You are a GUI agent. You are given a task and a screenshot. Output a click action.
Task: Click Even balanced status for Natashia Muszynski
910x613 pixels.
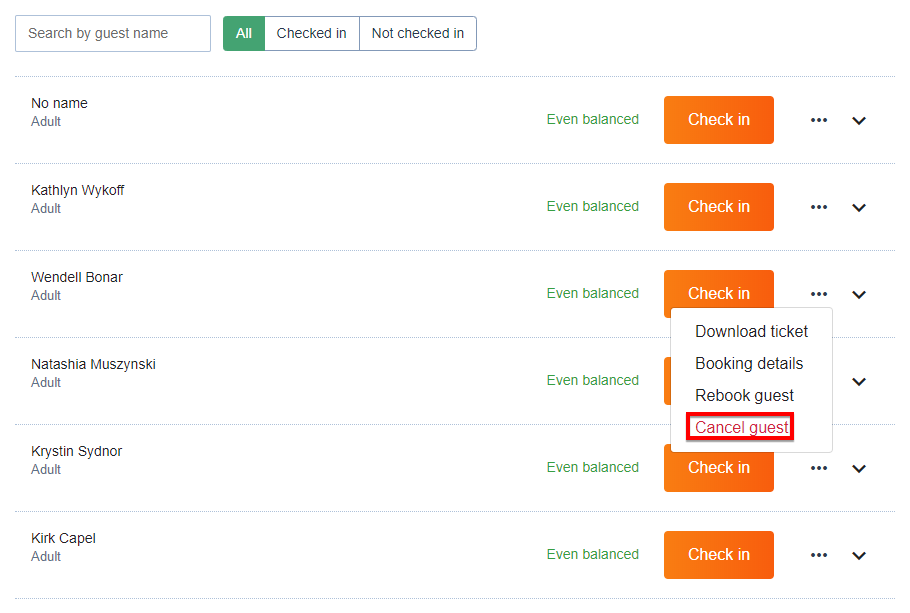click(x=593, y=381)
